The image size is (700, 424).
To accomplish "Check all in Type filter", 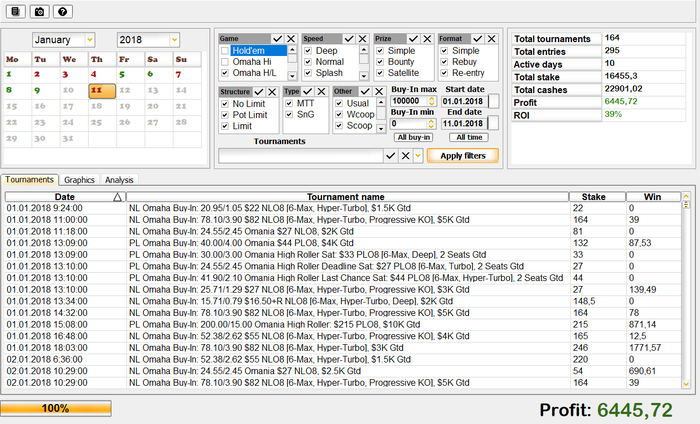I will coord(308,91).
